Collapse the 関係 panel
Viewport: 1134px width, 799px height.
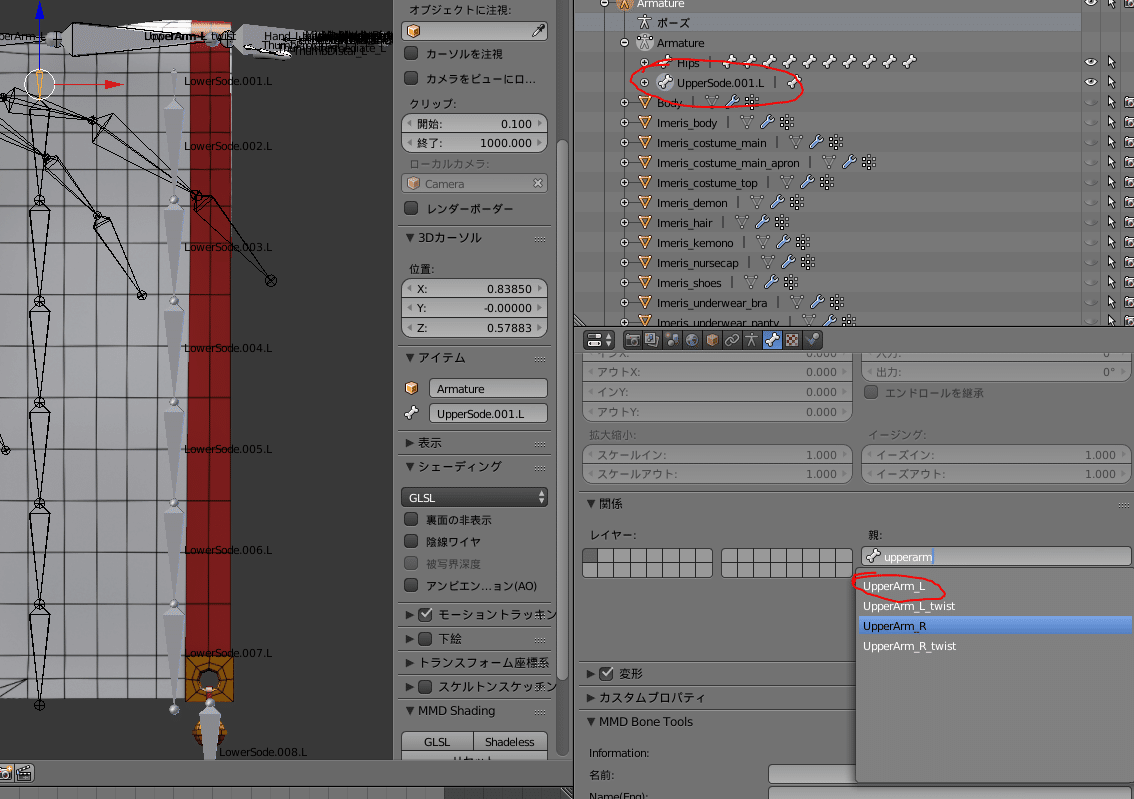point(591,503)
